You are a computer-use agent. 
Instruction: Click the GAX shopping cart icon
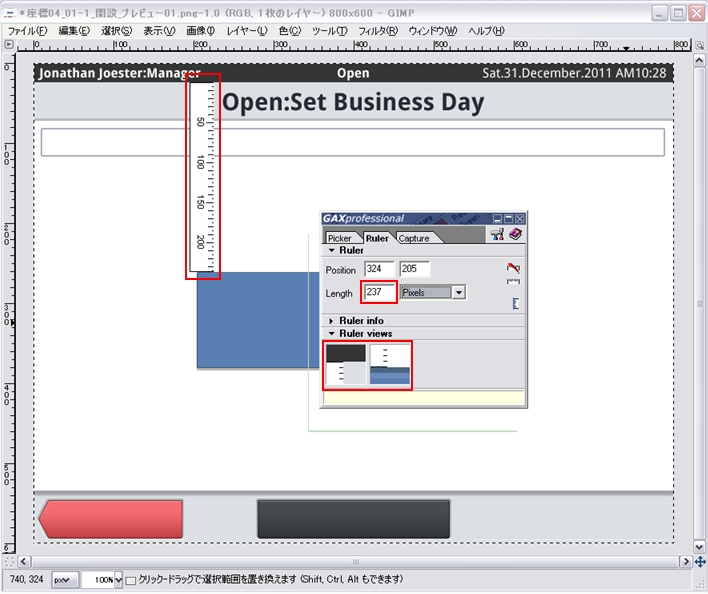tap(496, 235)
